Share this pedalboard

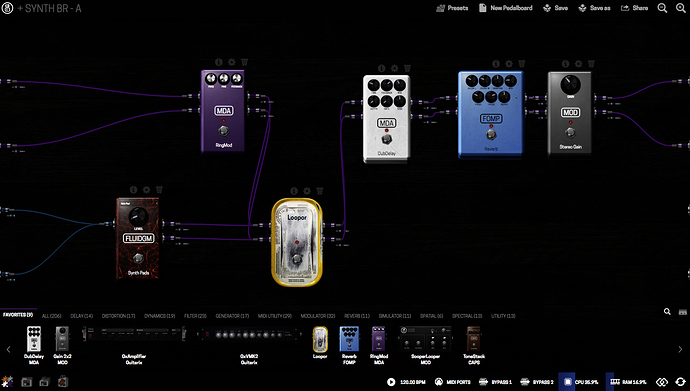634,8
